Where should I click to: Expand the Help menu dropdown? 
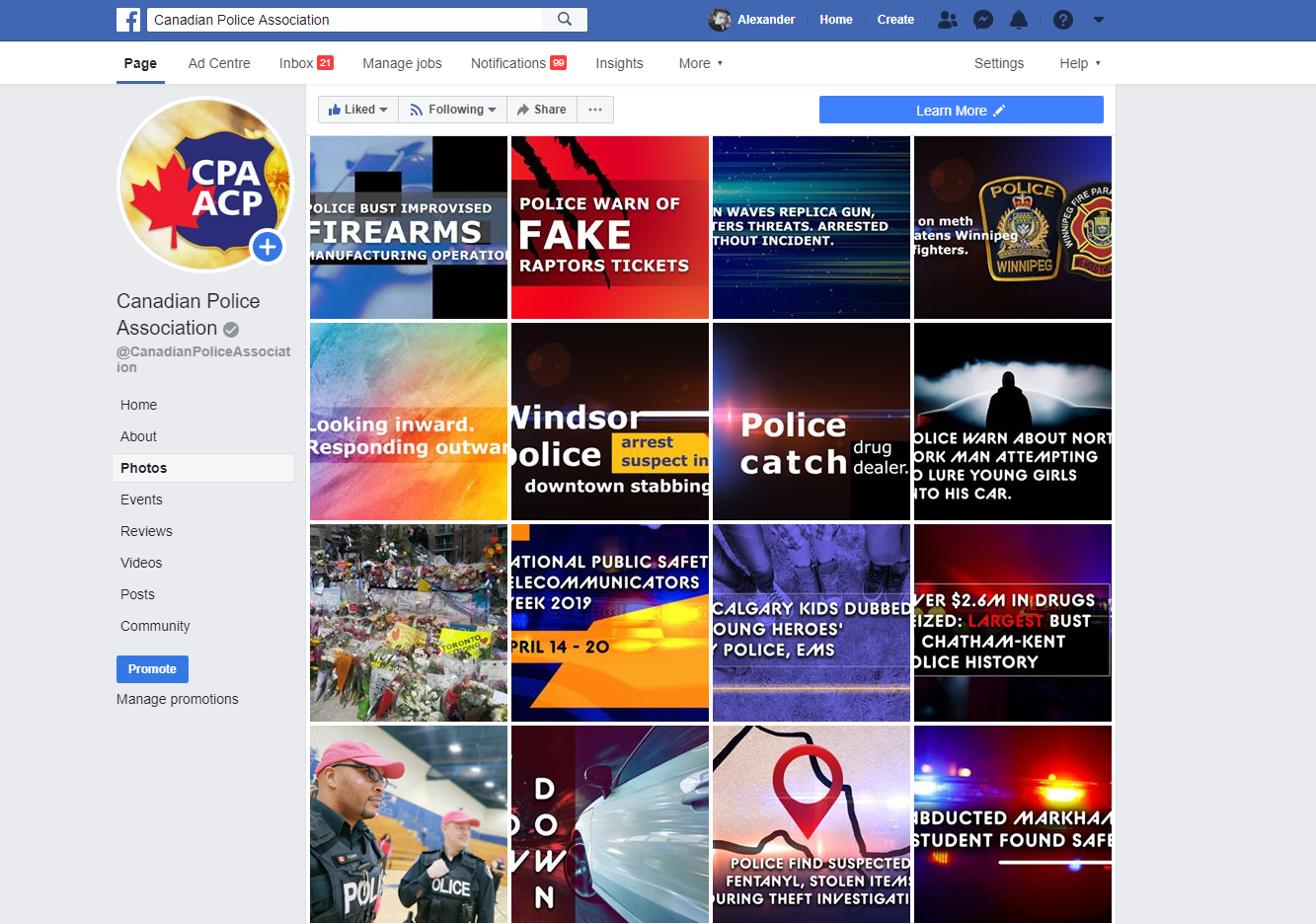pos(1080,63)
